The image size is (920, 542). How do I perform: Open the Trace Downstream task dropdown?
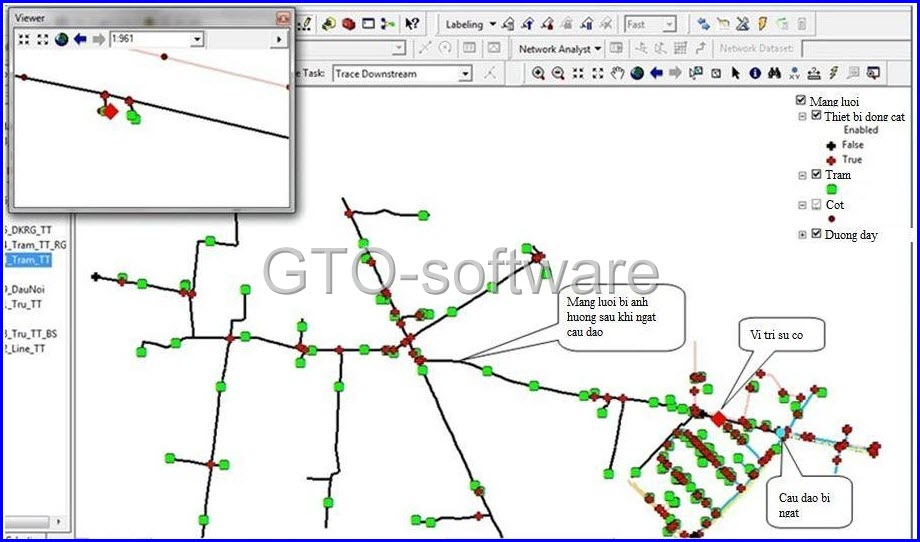coord(466,74)
